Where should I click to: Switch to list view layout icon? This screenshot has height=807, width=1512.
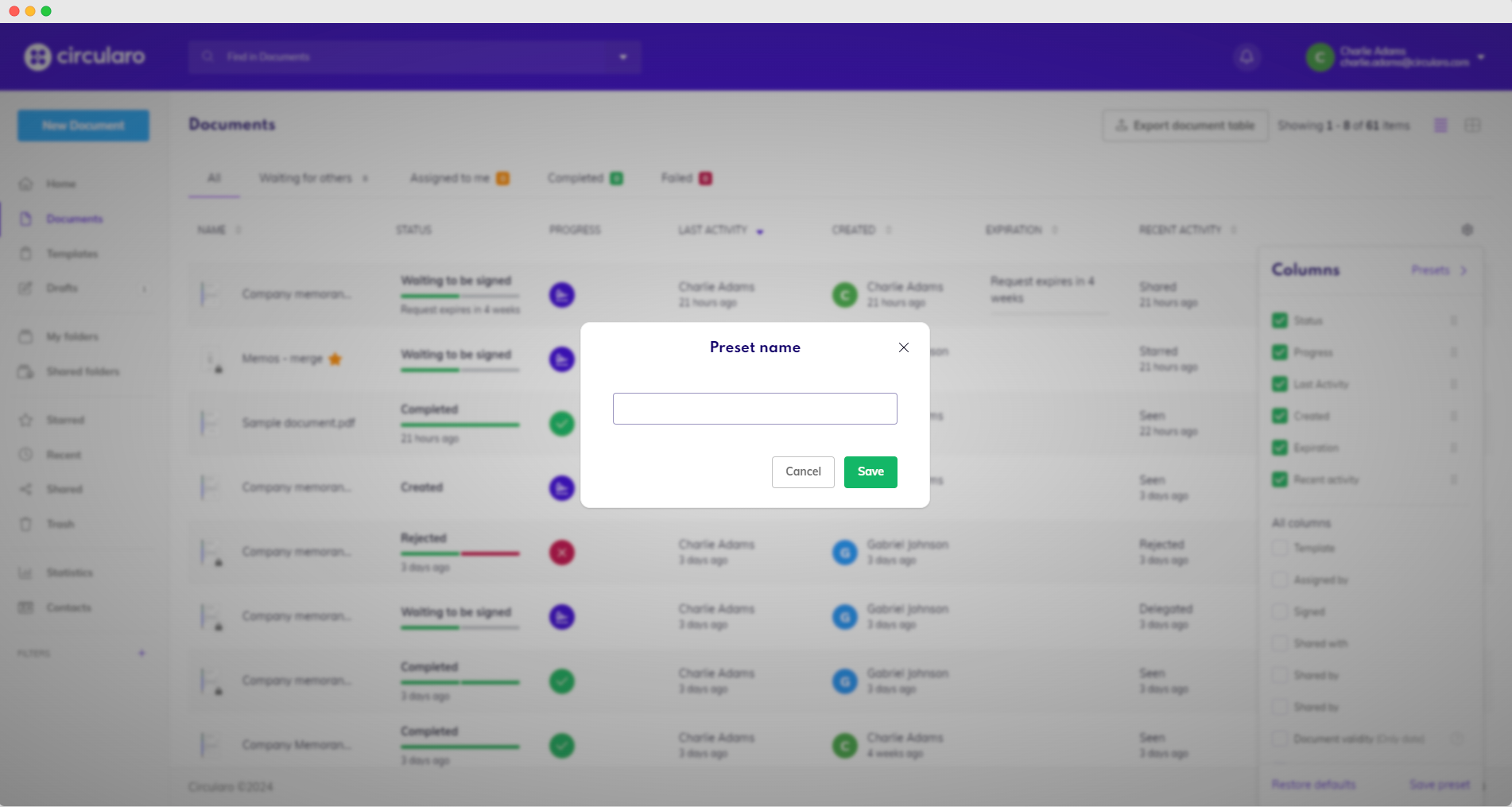click(x=1440, y=126)
